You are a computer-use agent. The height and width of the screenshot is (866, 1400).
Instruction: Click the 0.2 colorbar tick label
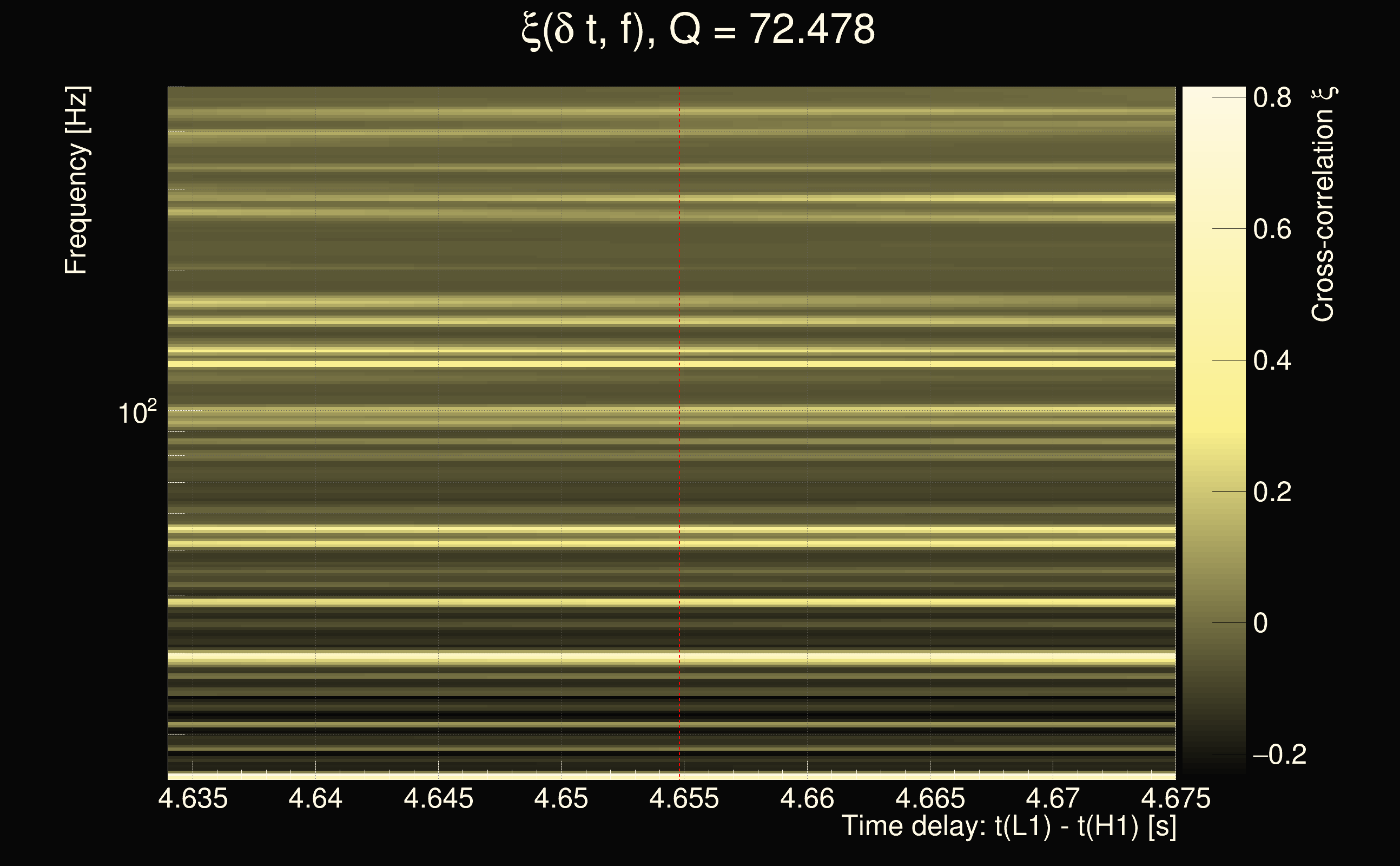pos(1272,492)
